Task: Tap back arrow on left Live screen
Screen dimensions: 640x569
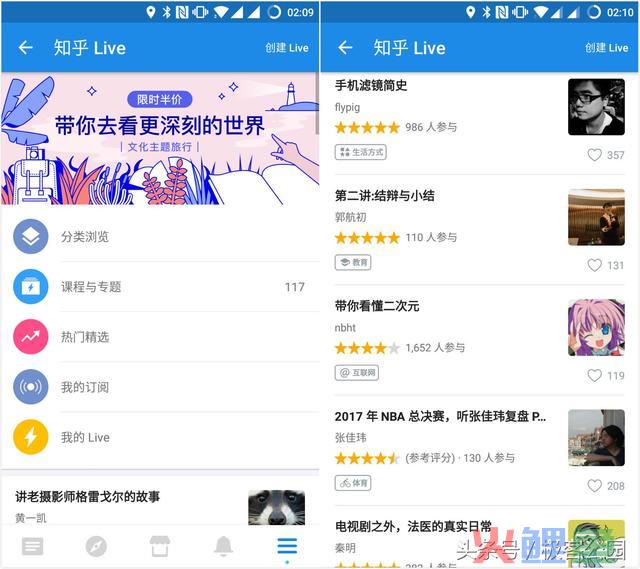Action: coord(25,48)
